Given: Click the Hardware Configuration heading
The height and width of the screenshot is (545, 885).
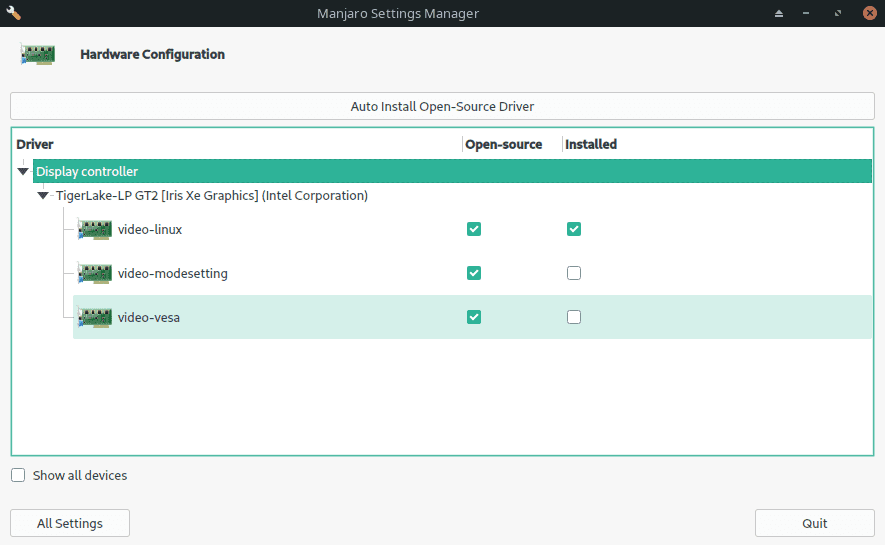Looking at the screenshot, I should click(x=152, y=54).
